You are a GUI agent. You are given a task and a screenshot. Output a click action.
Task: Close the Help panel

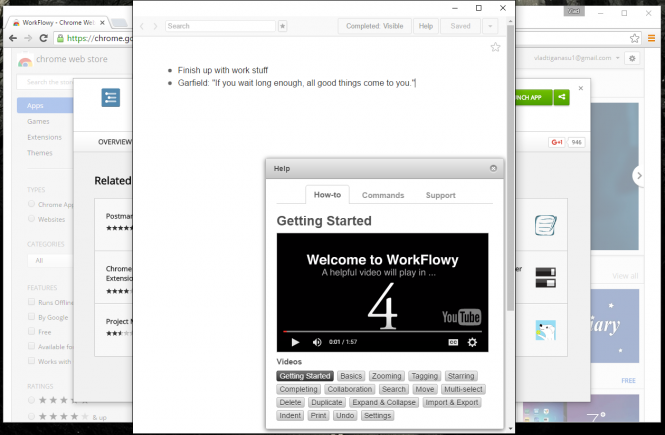click(x=493, y=168)
